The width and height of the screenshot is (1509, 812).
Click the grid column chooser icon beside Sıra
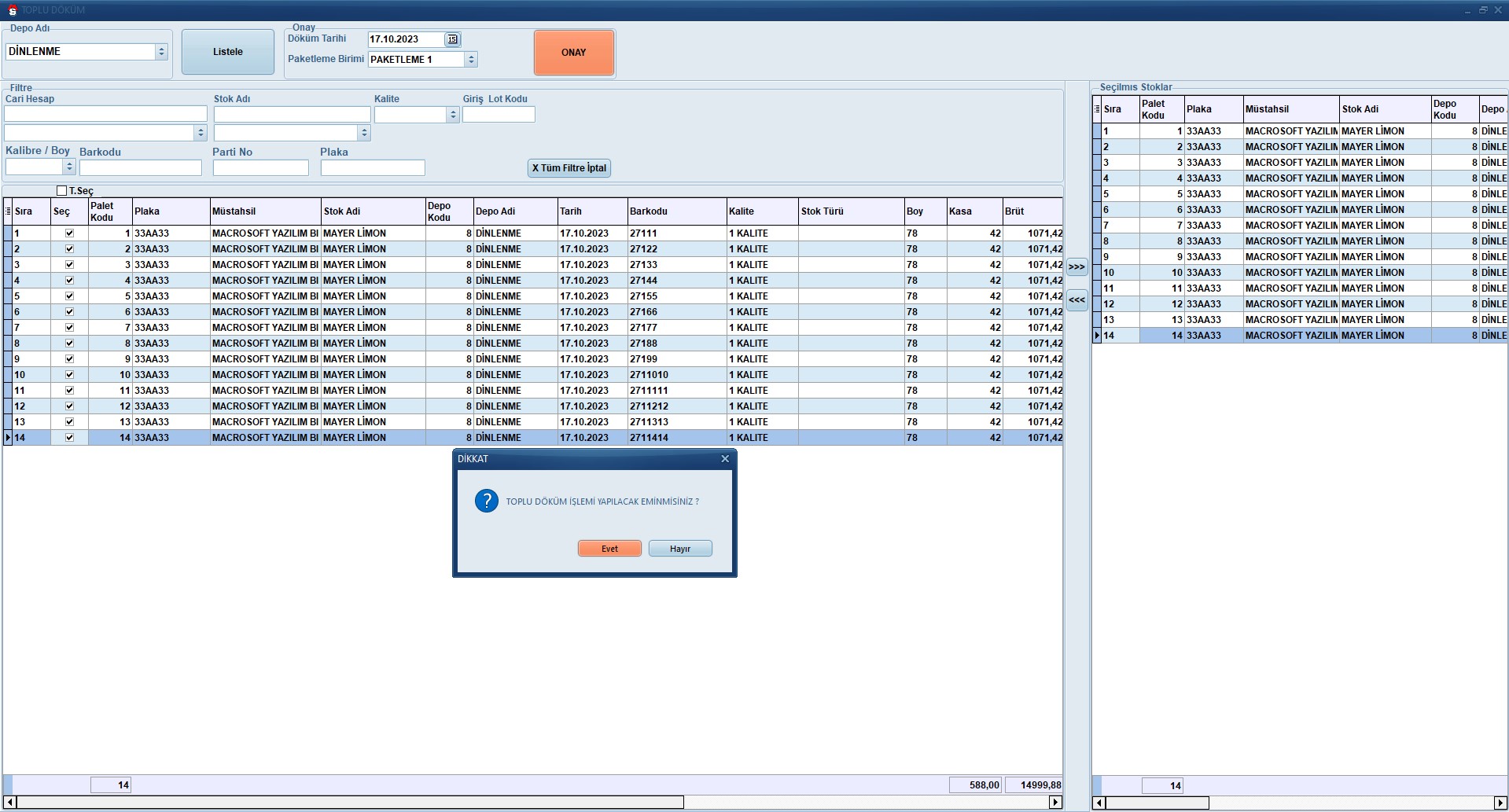8,211
